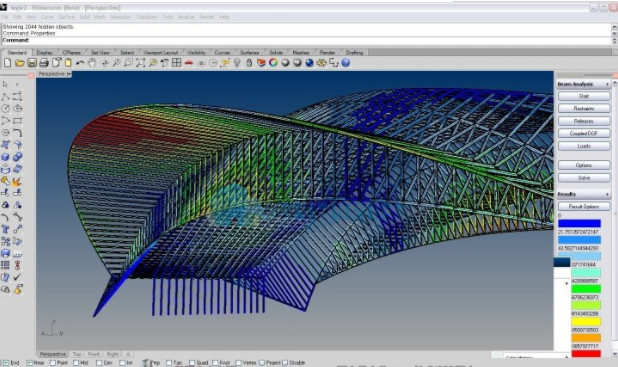
Task: Click the New file icon in toolbar
Action: coord(7,63)
